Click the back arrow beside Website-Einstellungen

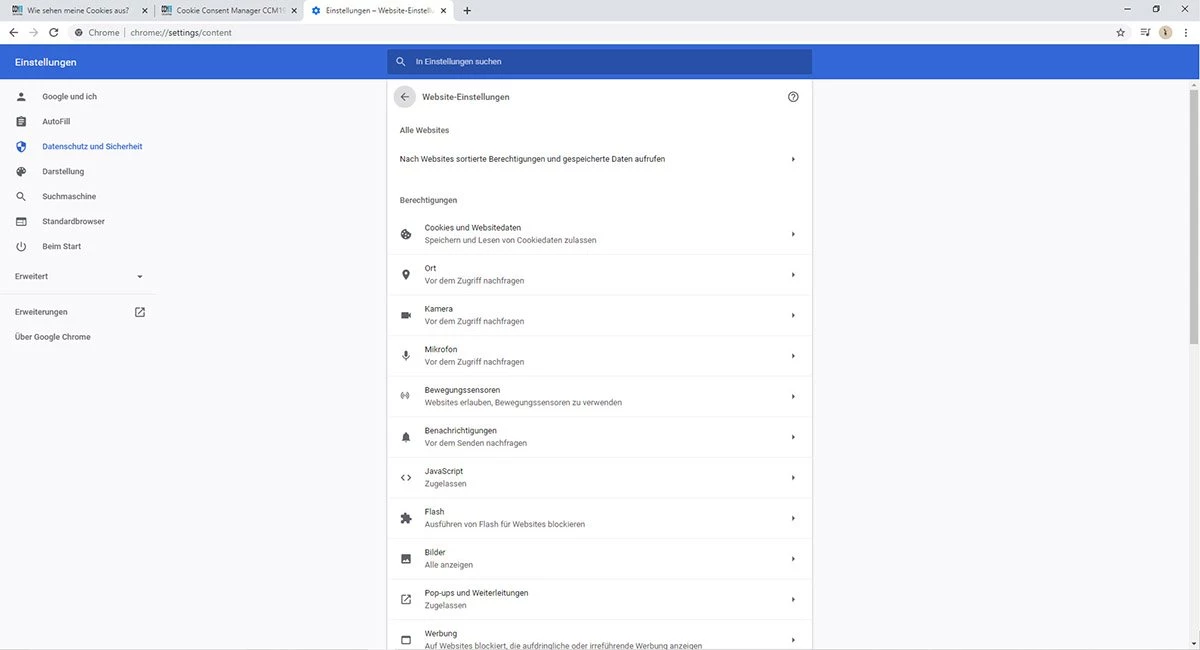404,97
